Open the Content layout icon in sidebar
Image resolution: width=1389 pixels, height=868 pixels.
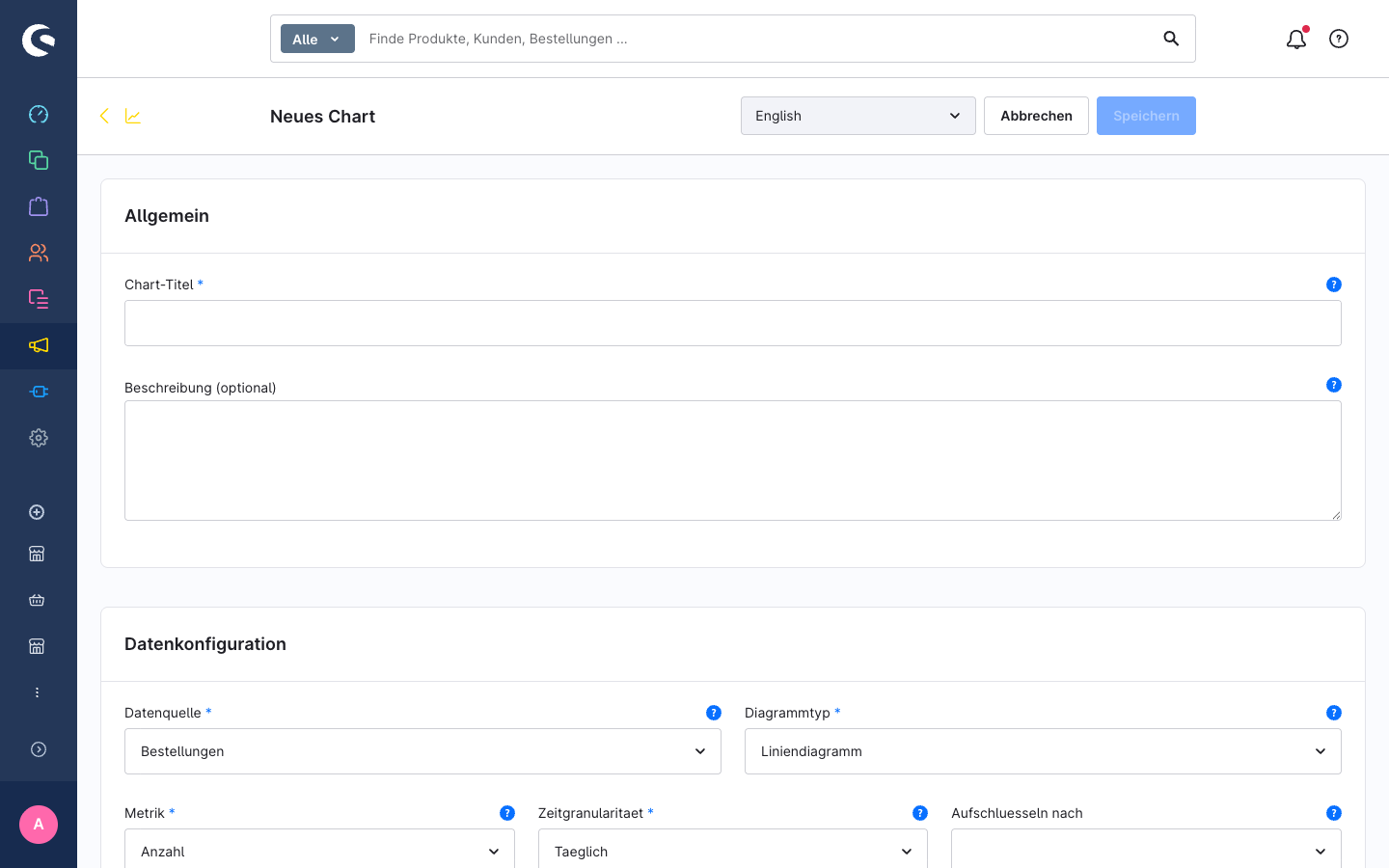click(x=39, y=299)
